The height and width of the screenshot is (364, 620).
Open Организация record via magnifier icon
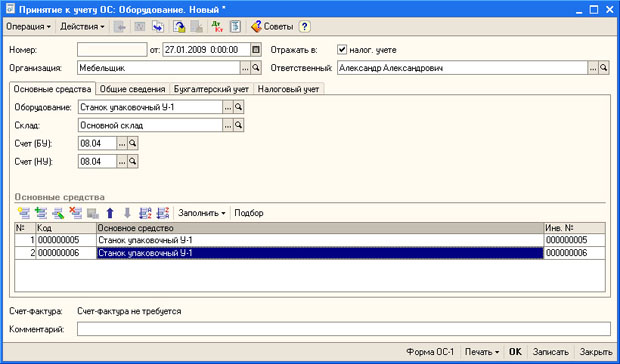[256, 68]
